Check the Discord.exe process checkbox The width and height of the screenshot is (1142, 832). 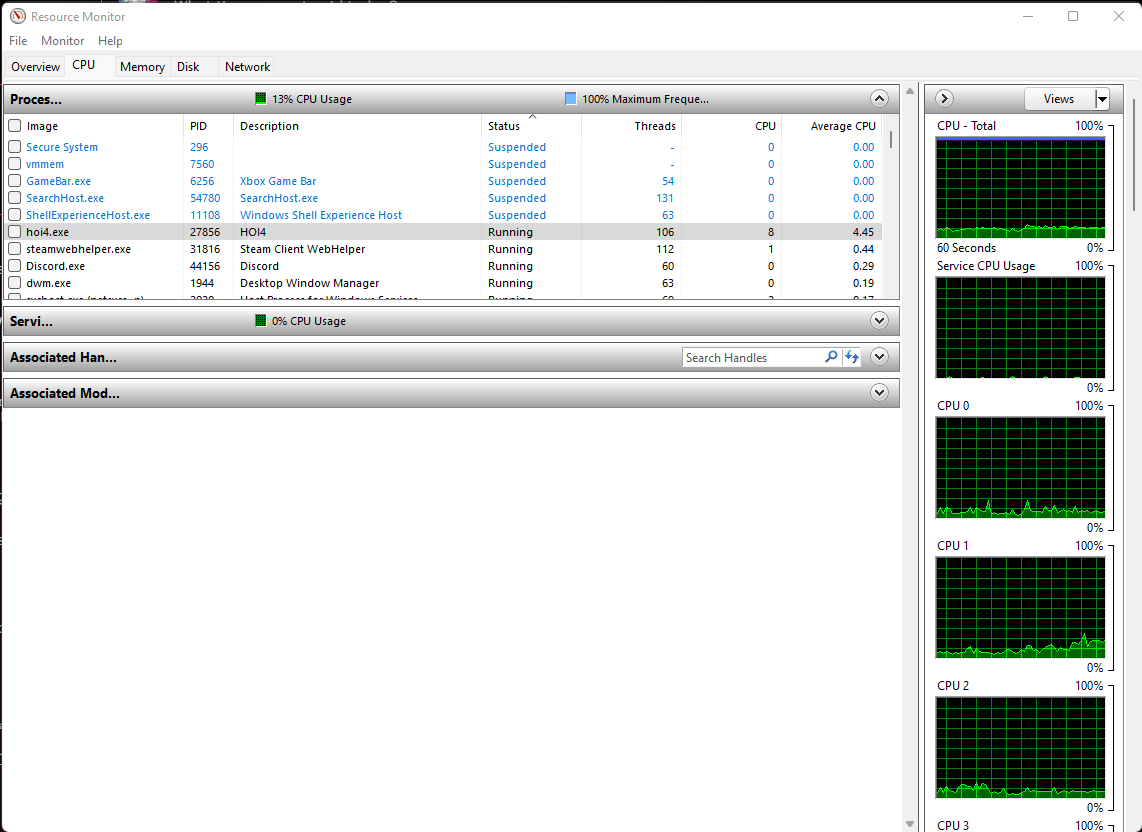point(15,266)
